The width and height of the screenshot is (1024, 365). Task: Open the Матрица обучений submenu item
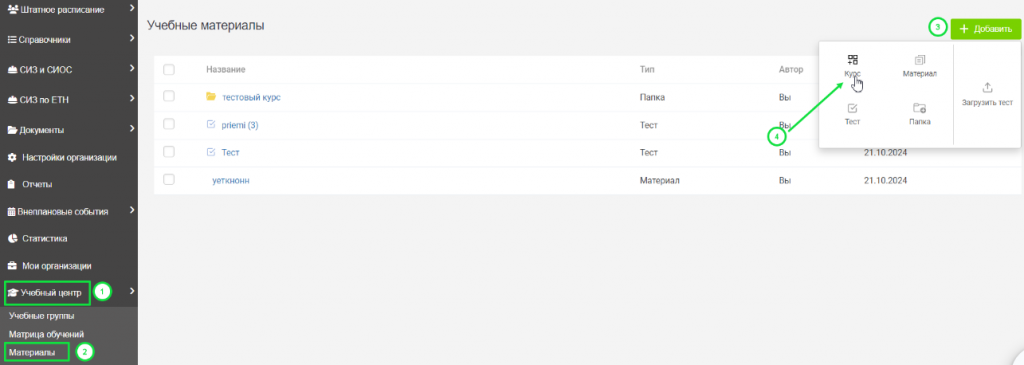point(46,334)
